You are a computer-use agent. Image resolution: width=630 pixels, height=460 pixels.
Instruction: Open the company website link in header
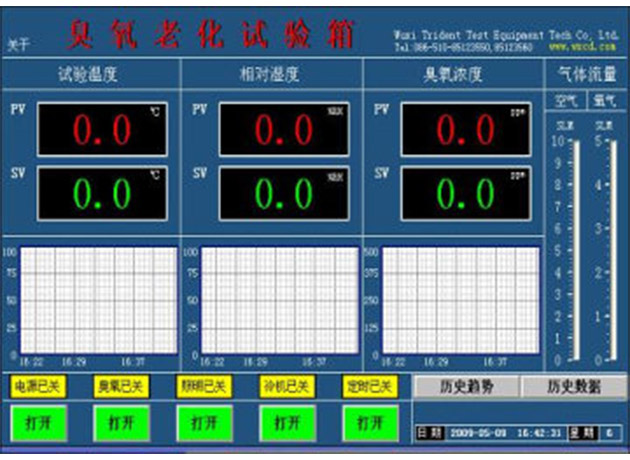(x=583, y=47)
